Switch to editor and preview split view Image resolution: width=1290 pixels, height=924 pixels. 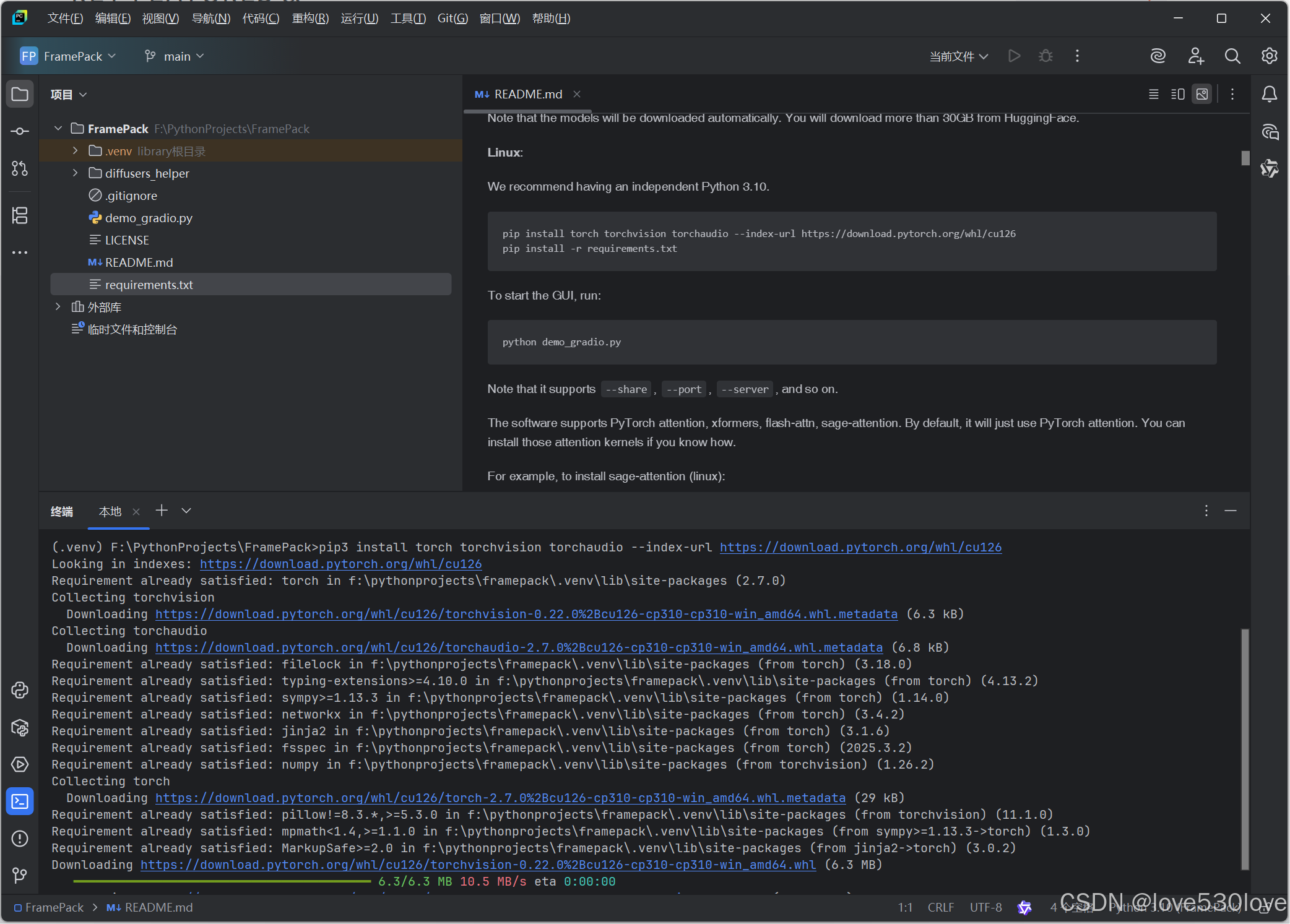(1177, 94)
